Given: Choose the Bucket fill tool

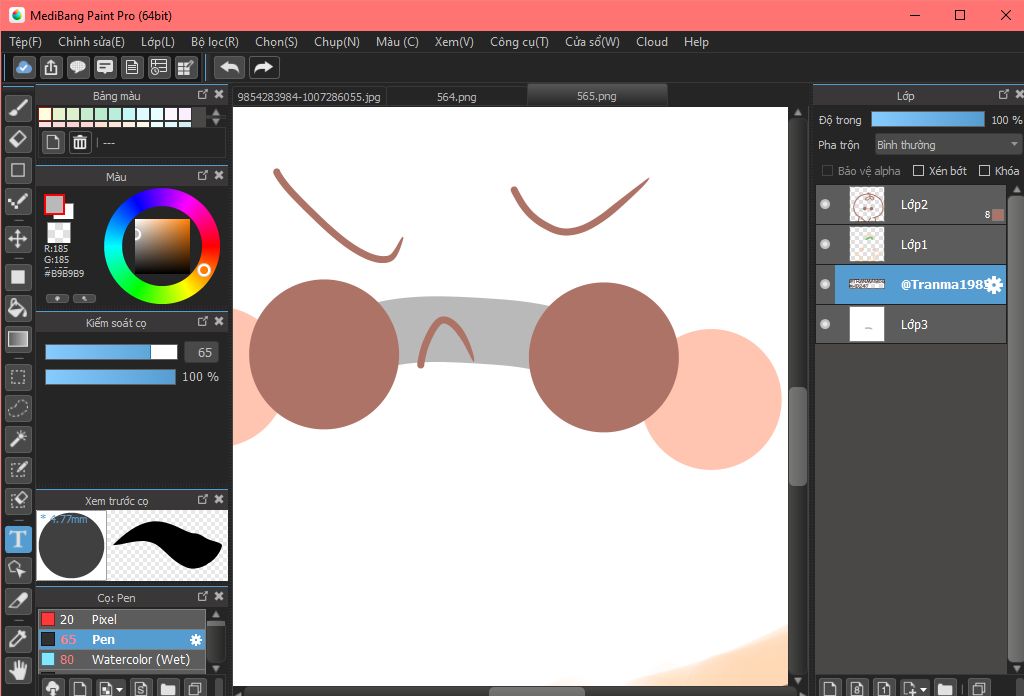Looking at the screenshot, I should pos(18,307).
